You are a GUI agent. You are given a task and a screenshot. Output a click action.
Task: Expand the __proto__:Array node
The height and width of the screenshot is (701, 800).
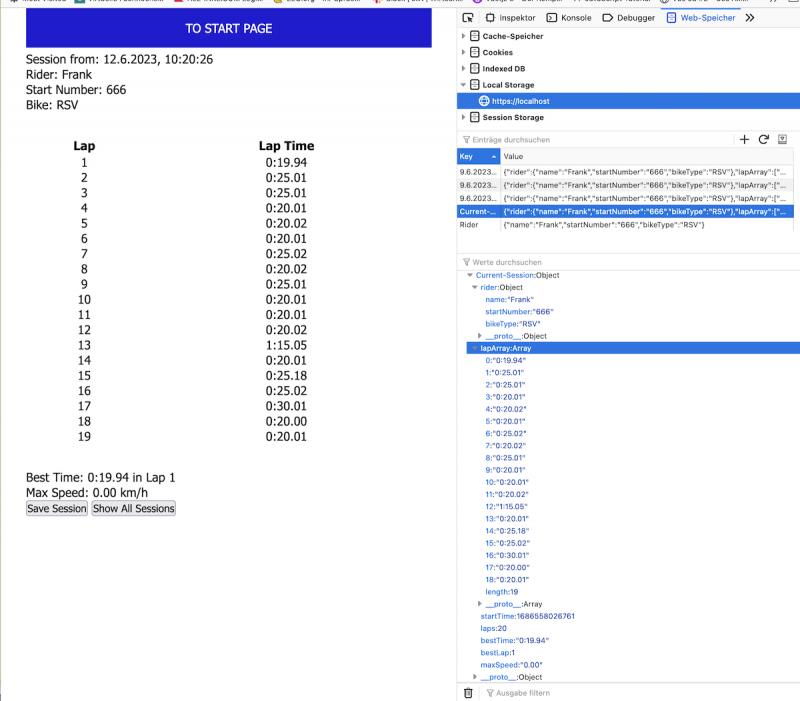coord(479,604)
